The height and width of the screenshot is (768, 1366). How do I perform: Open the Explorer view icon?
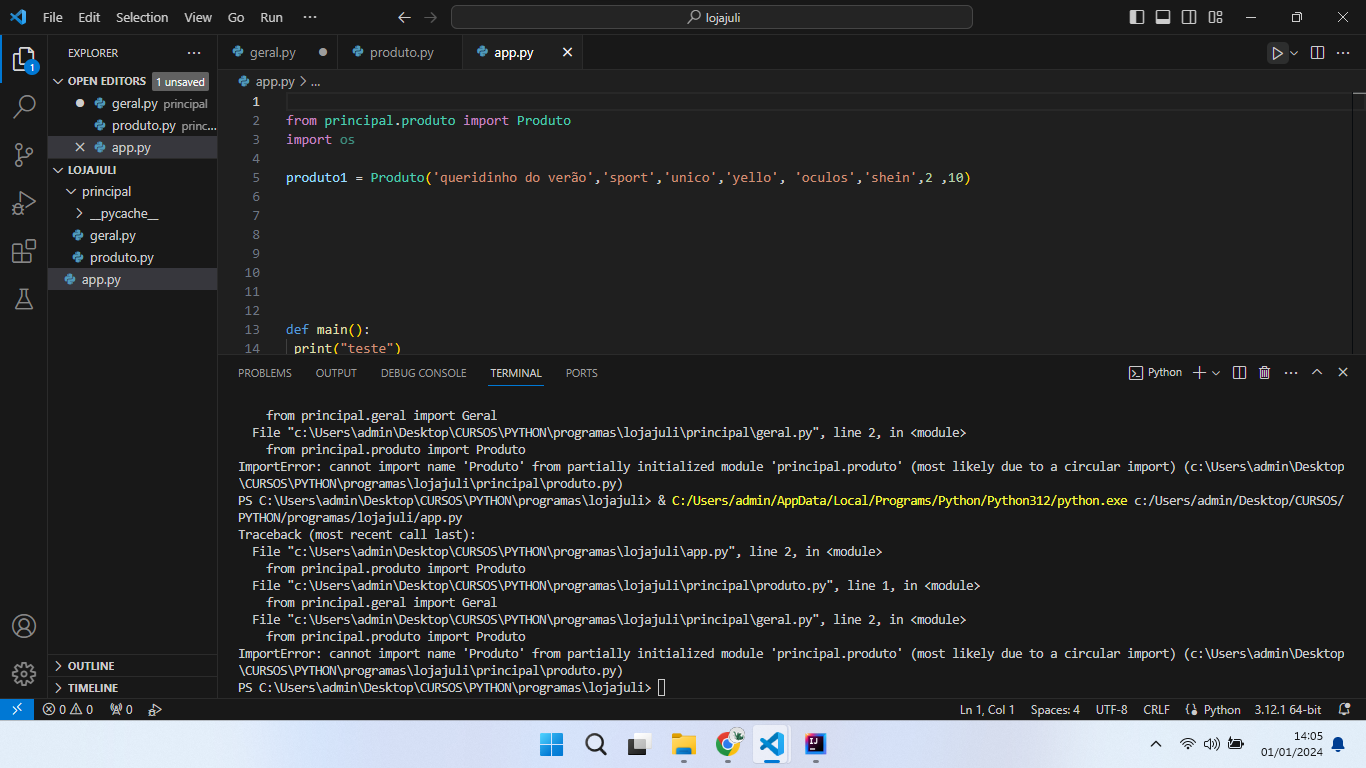point(24,57)
